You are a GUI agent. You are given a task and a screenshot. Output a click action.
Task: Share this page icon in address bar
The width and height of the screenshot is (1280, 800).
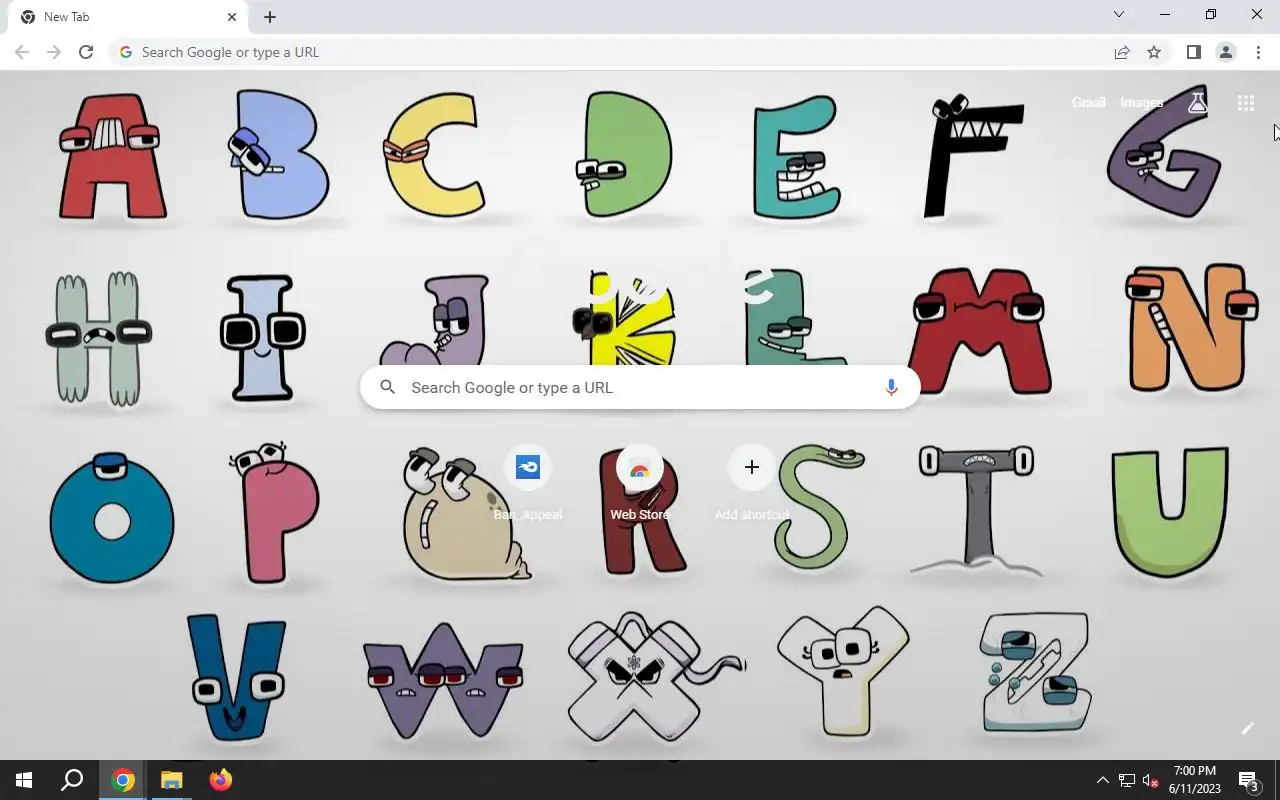(x=1122, y=52)
